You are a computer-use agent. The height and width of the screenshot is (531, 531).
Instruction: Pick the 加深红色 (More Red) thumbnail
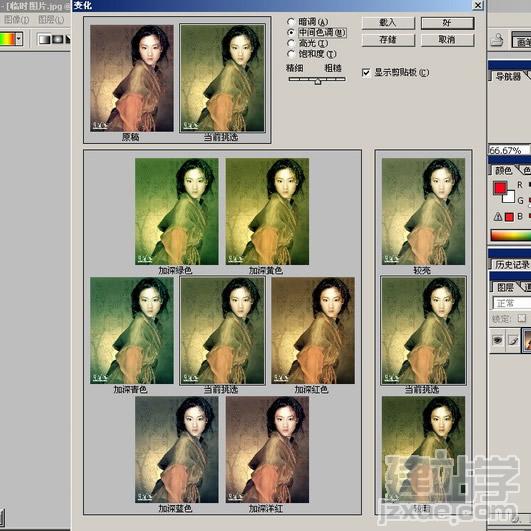[x=313, y=331]
